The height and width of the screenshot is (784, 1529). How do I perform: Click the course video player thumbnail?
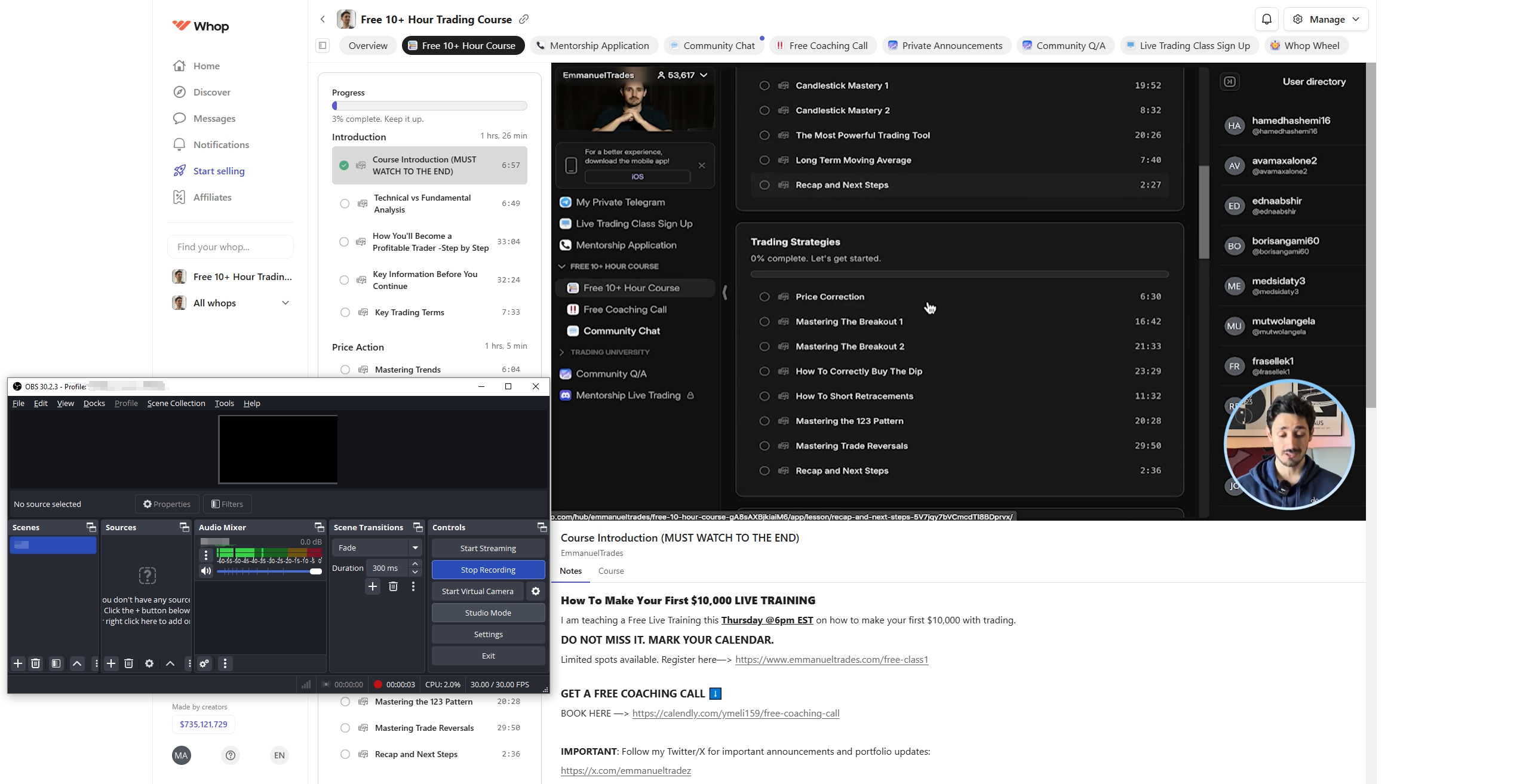pyautogui.click(x=958, y=291)
